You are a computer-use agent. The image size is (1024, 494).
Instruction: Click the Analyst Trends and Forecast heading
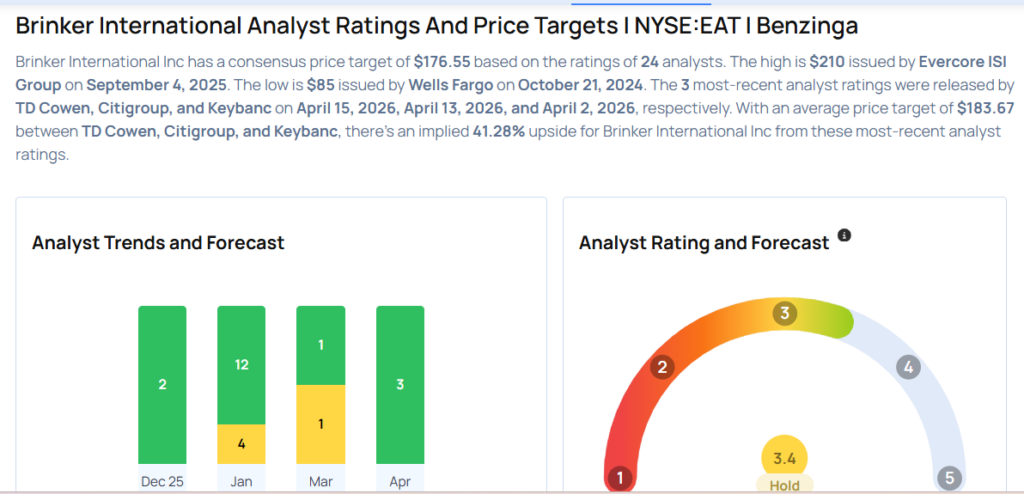pyautogui.click(x=158, y=242)
